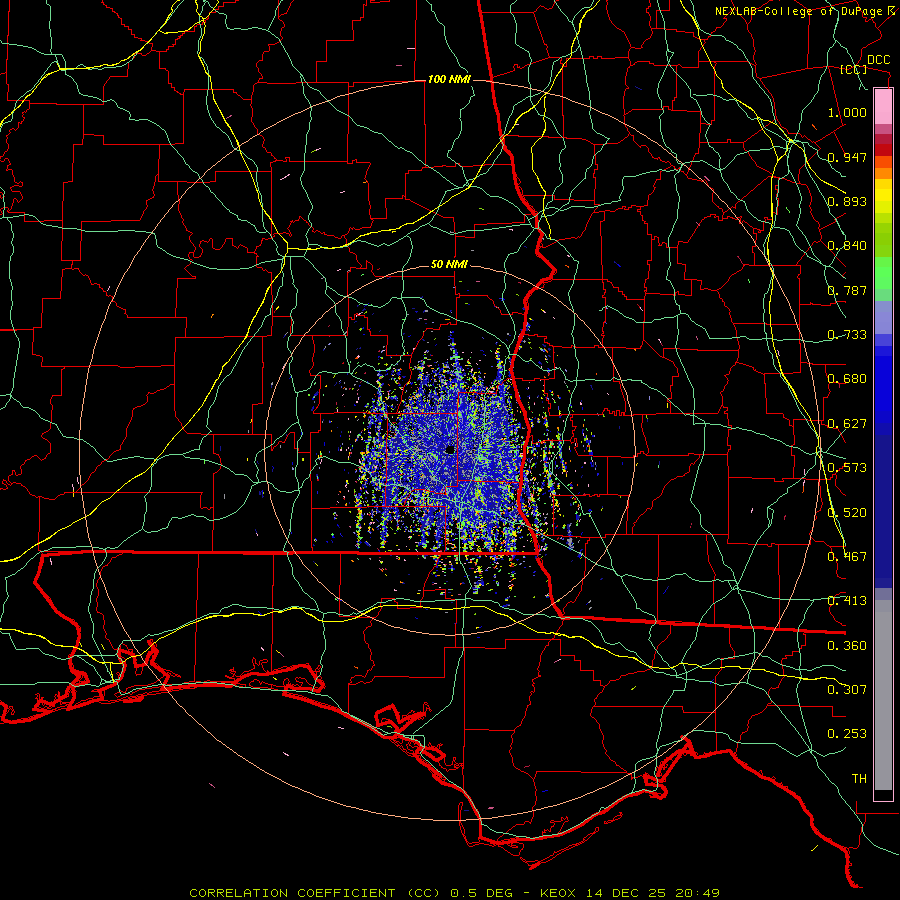Click the 0.413 scale value
Viewport: 900px width, 900px height.
pos(847,601)
